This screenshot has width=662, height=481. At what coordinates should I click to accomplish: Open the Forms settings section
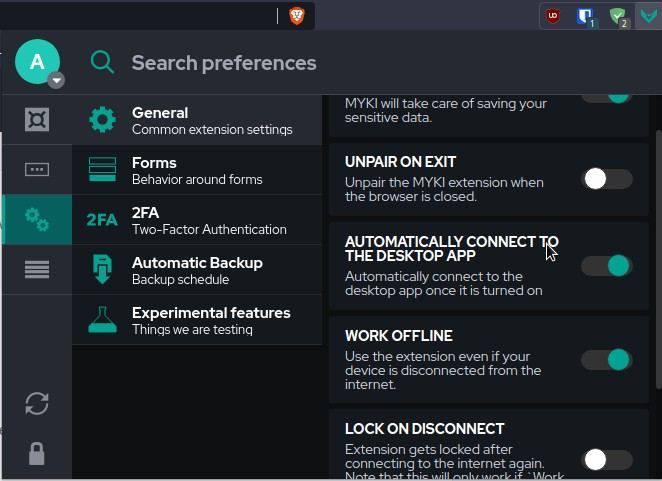pos(197,170)
